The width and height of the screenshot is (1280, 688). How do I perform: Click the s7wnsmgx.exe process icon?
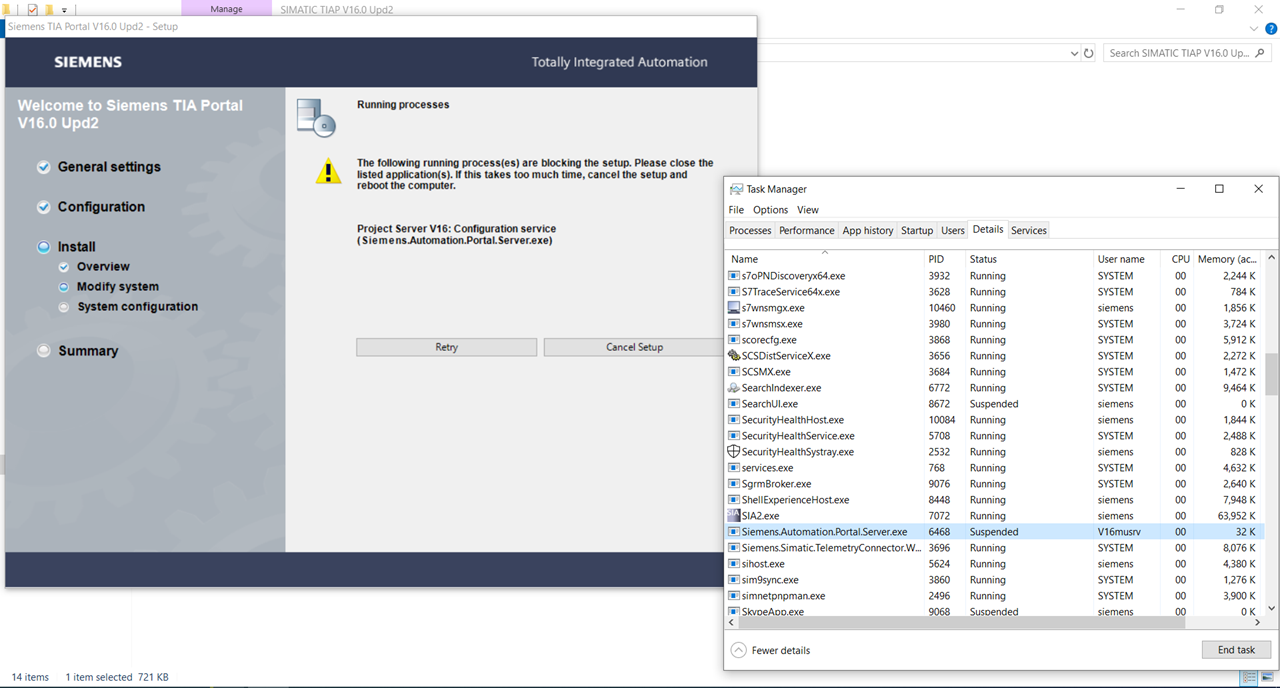click(x=734, y=308)
